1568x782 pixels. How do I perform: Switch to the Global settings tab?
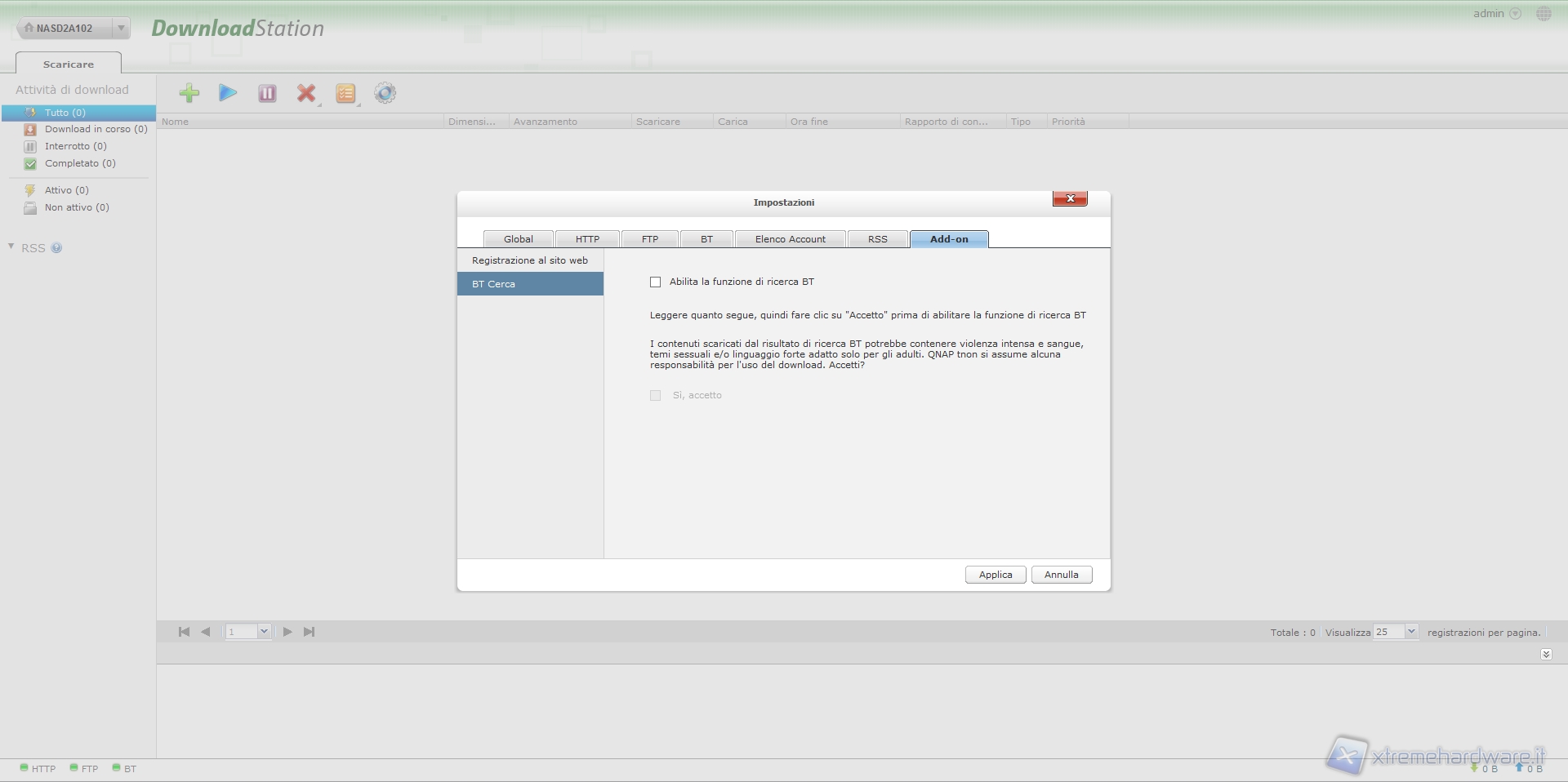[518, 239]
